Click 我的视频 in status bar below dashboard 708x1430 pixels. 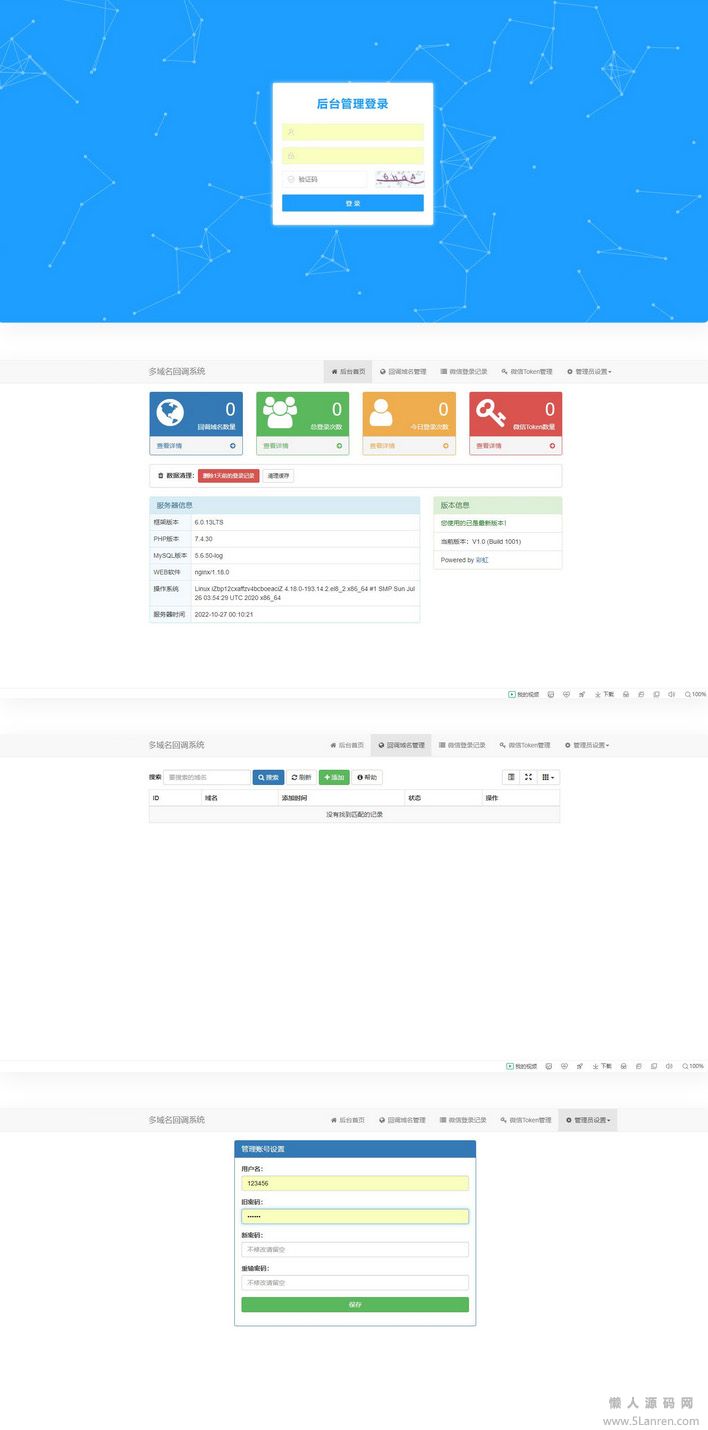click(523, 694)
